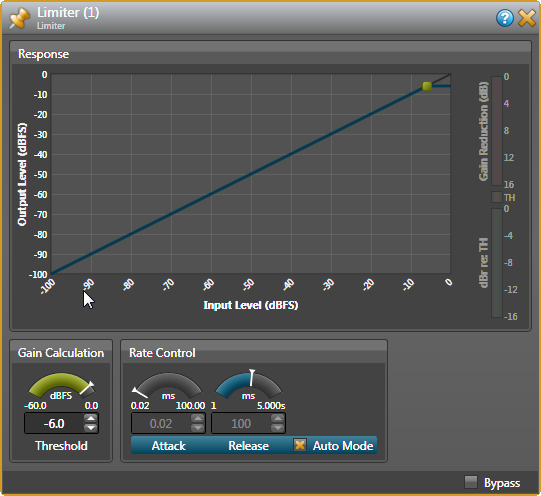
Task: Click the pushpin icon in the title bar
Action: pyautogui.click(x=19, y=18)
